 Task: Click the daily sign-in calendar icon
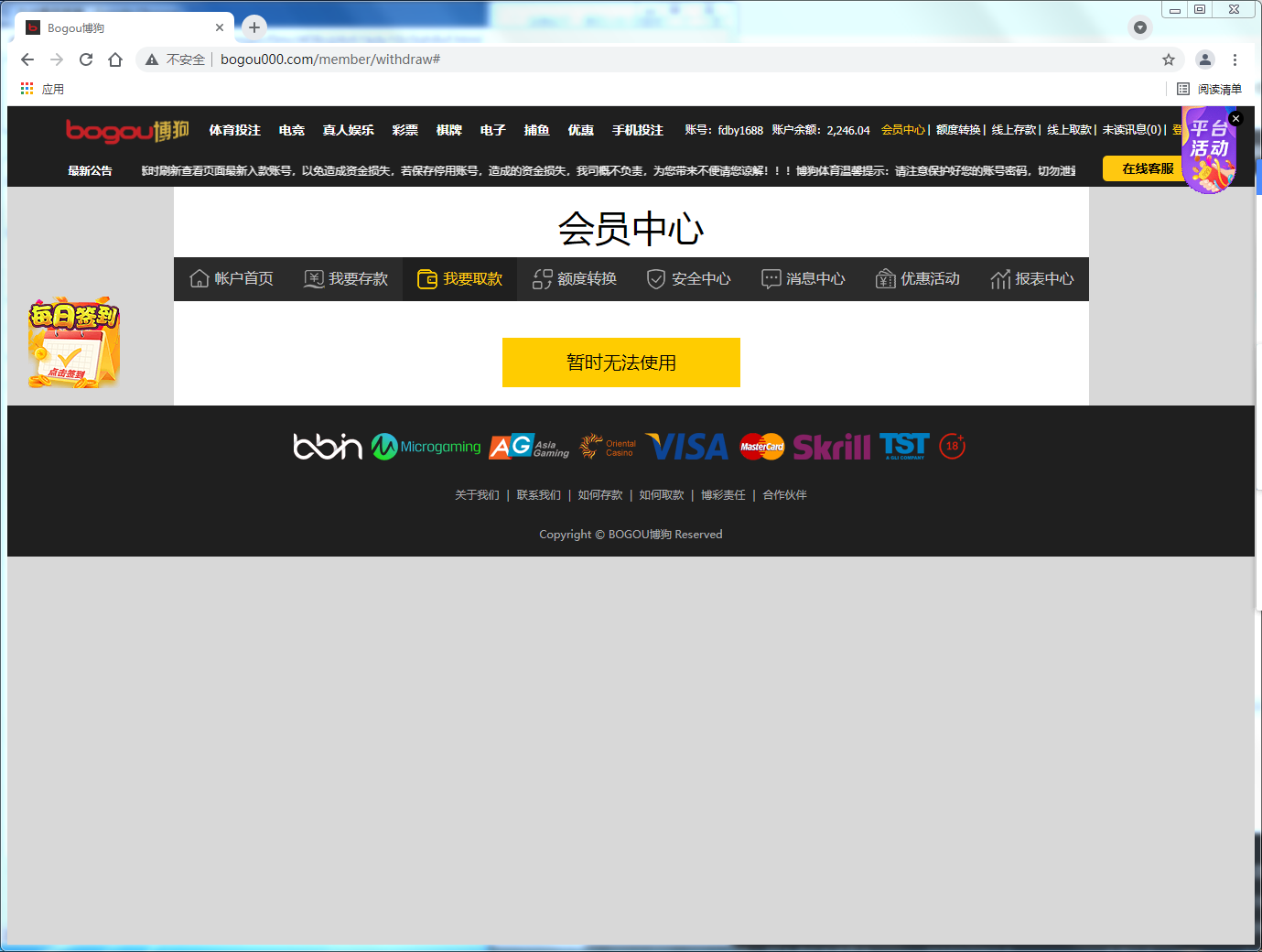tap(73, 342)
